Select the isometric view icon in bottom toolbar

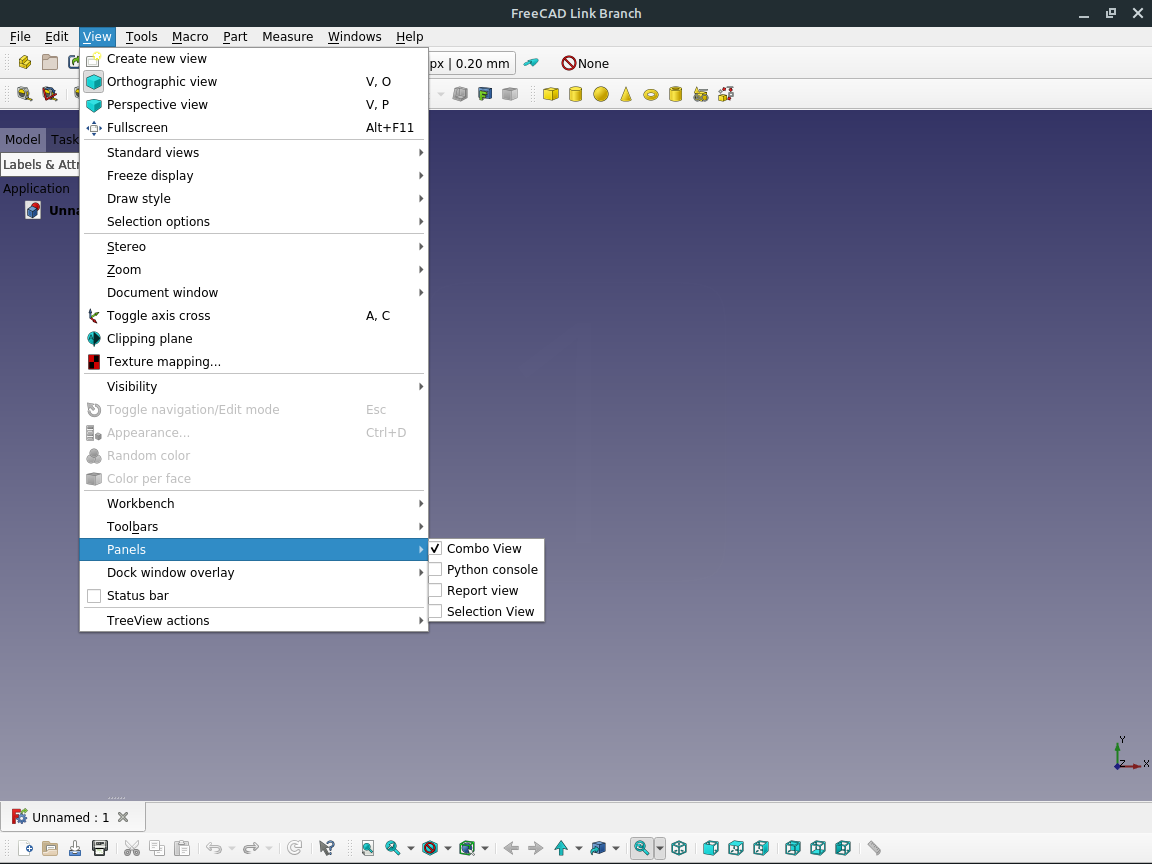point(679,847)
